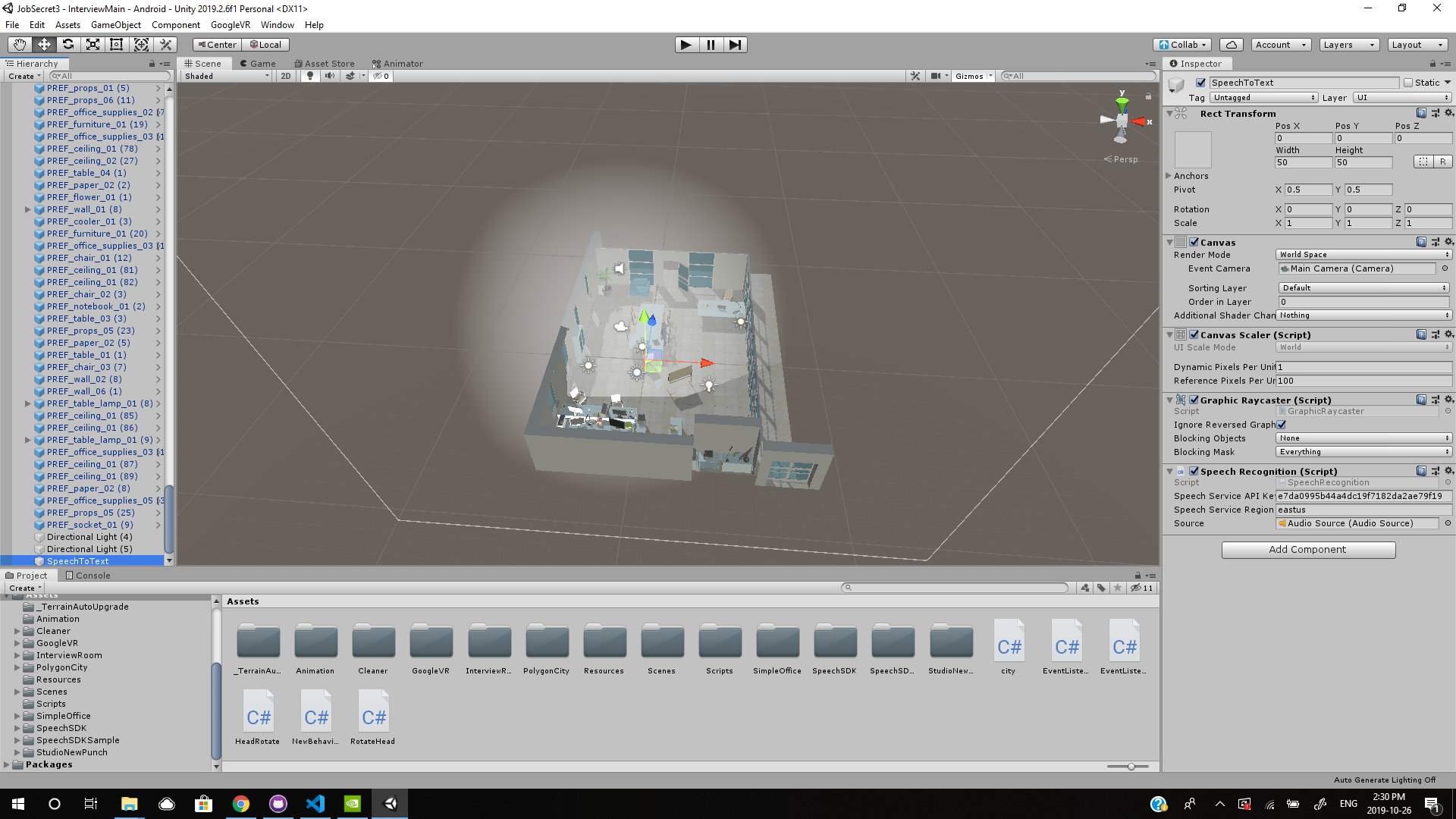Expand the GoogleVR folder in project tree

click(17, 643)
